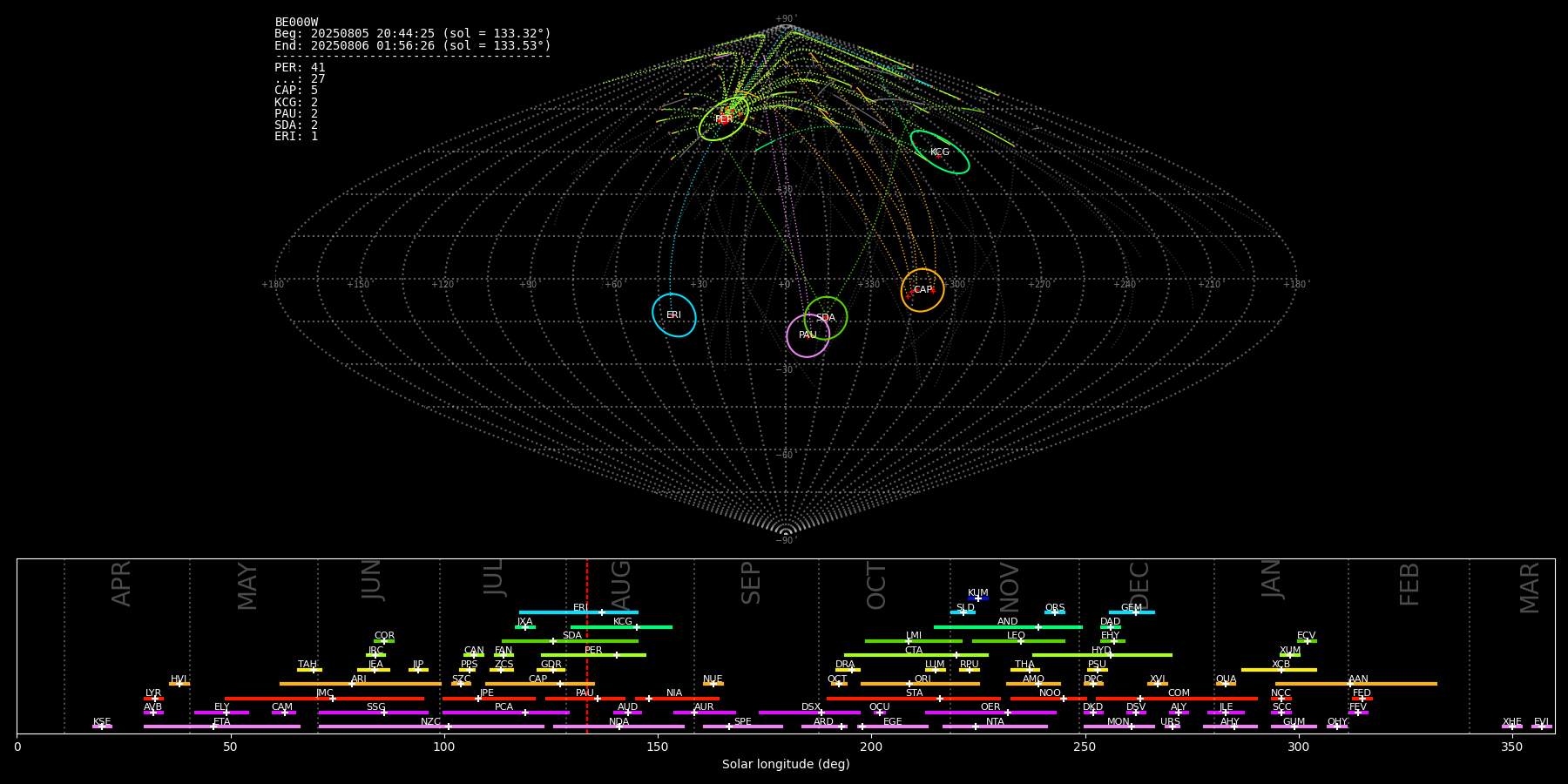This screenshot has height=784, width=1568.
Task: Select the End: 20250806 01:56:26 line
Action: (413, 45)
